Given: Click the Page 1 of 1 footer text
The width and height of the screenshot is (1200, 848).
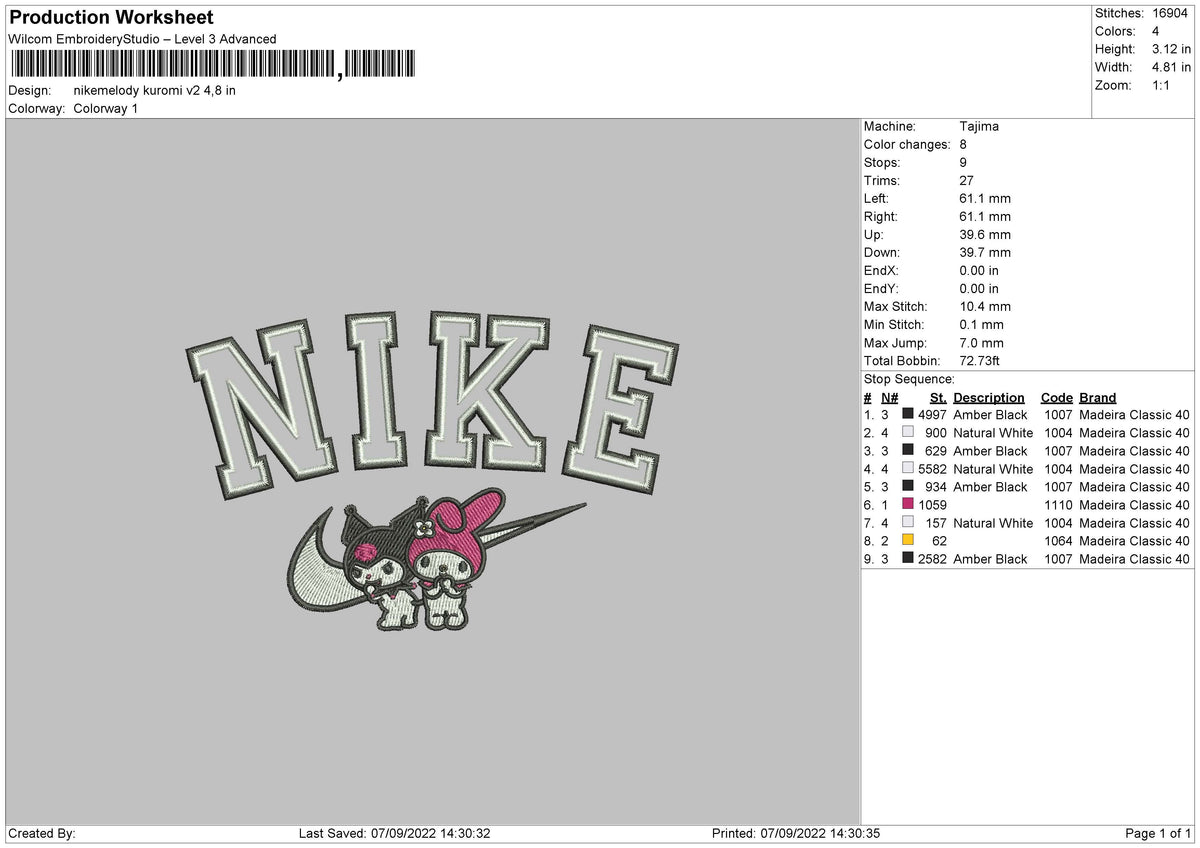Looking at the screenshot, I should [1158, 833].
